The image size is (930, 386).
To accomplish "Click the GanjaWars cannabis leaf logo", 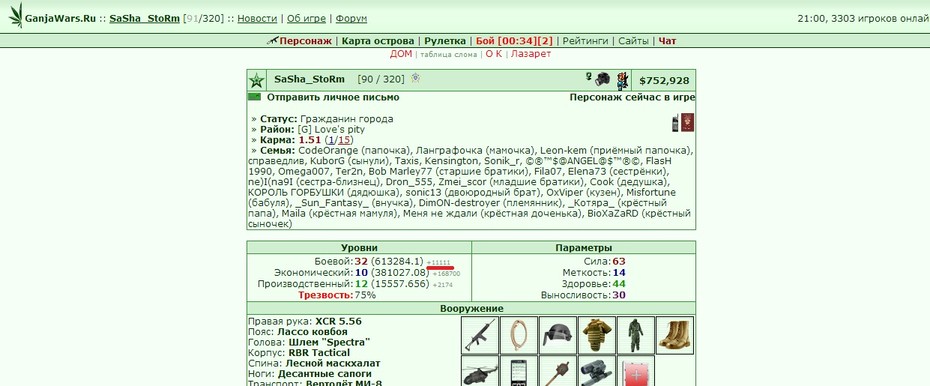I will click(x=16, y=15).
